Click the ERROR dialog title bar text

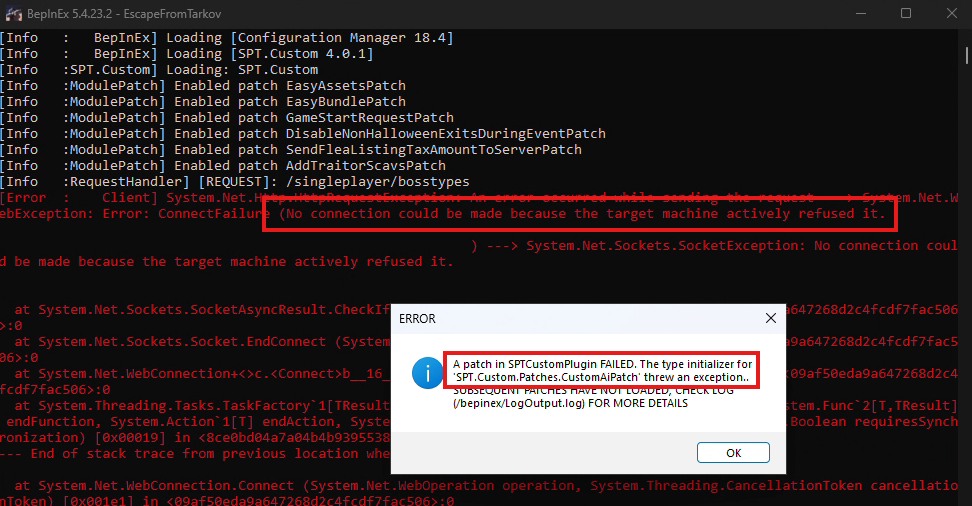(x=417, y=319)
